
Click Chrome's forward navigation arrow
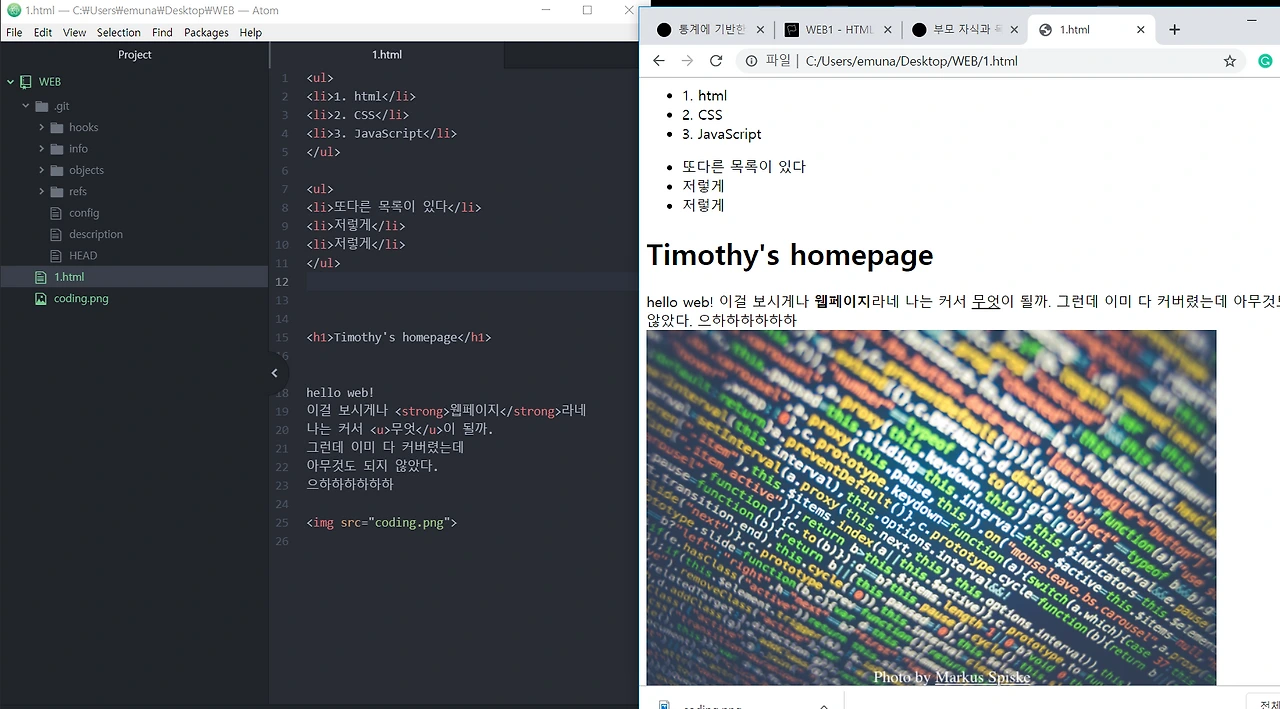coord(687,61)
